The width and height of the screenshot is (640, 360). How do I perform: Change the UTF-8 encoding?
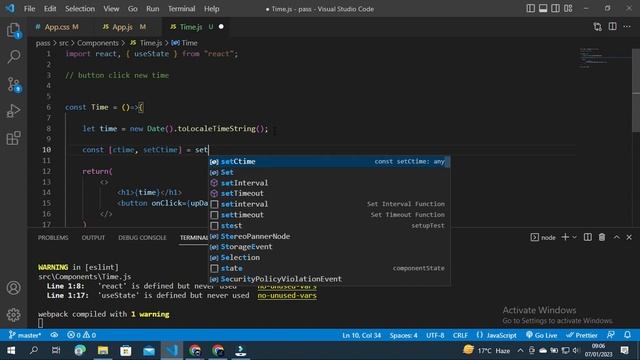(435, 335)
